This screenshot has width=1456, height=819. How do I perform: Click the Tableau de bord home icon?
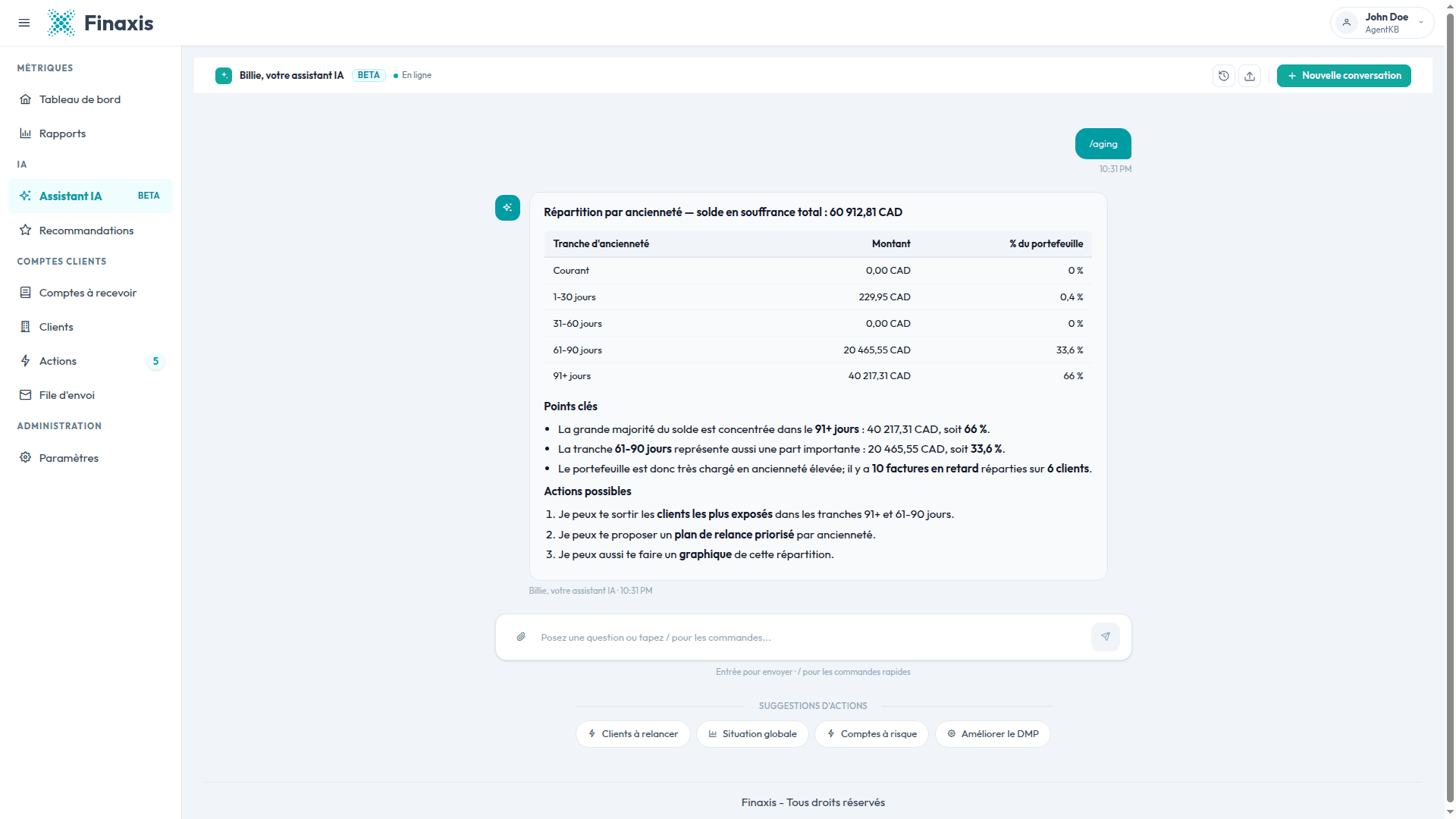point(26,99)
